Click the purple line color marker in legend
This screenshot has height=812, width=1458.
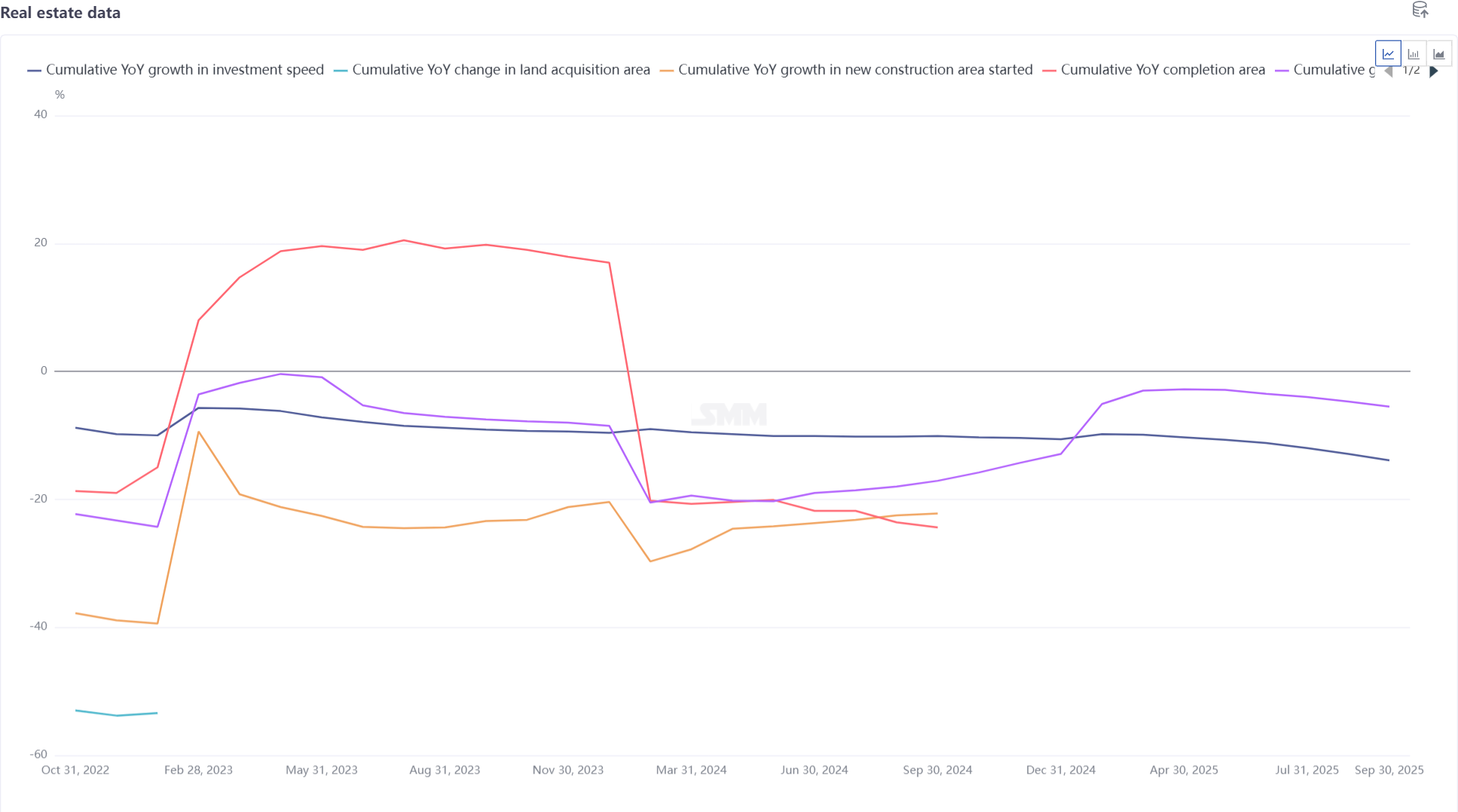coord(1282,71)
